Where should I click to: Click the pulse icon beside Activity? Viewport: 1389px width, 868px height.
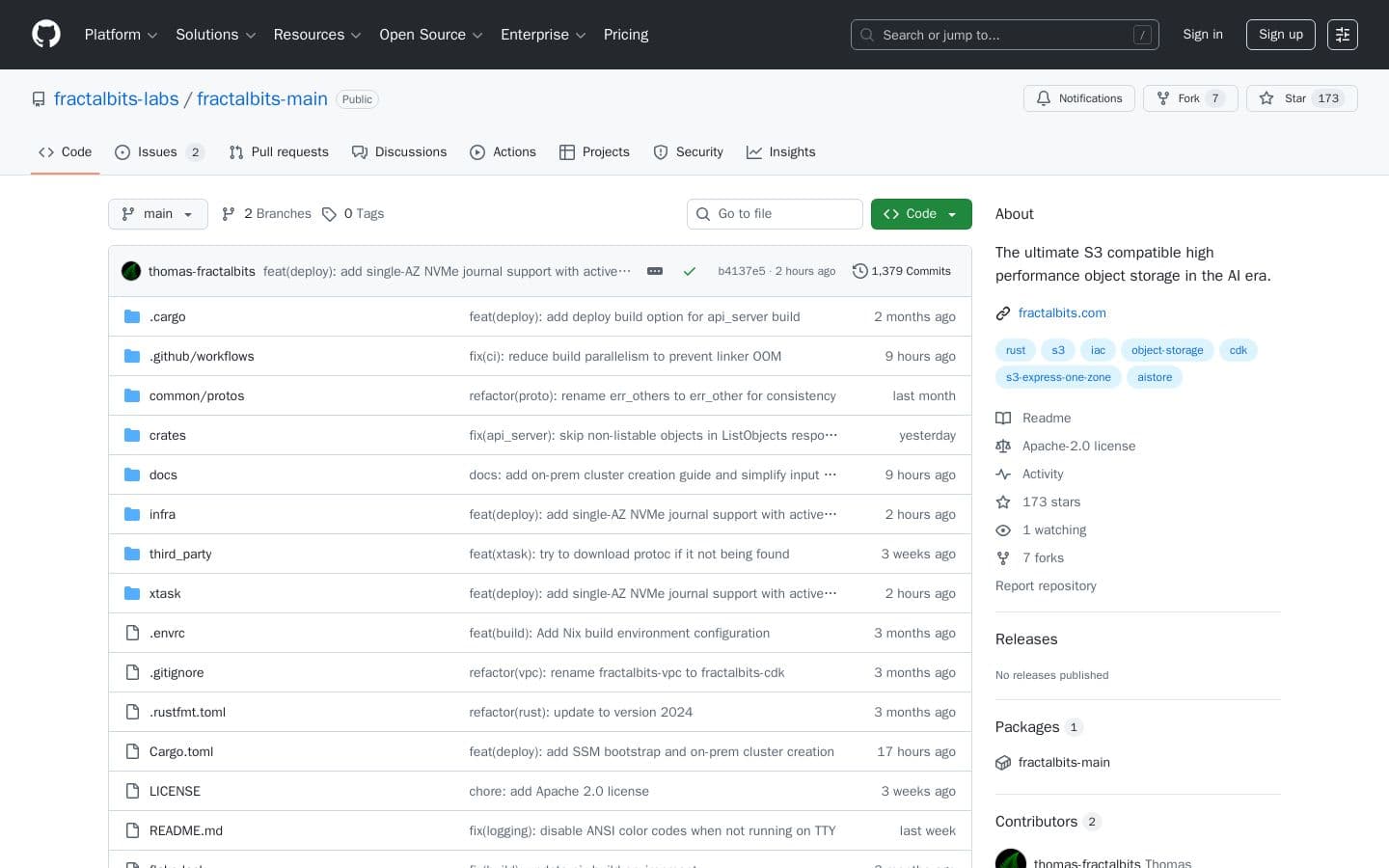pos(1003,475)
